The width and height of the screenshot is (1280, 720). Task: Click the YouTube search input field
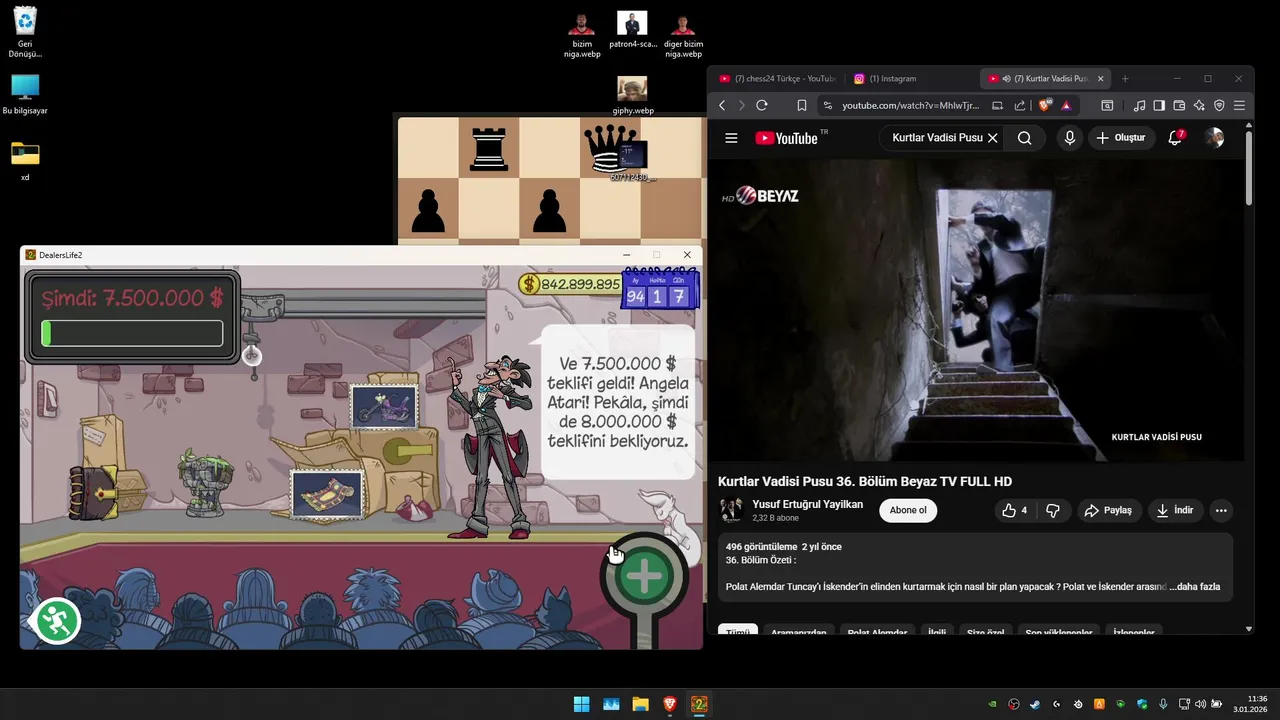(936, 138)
